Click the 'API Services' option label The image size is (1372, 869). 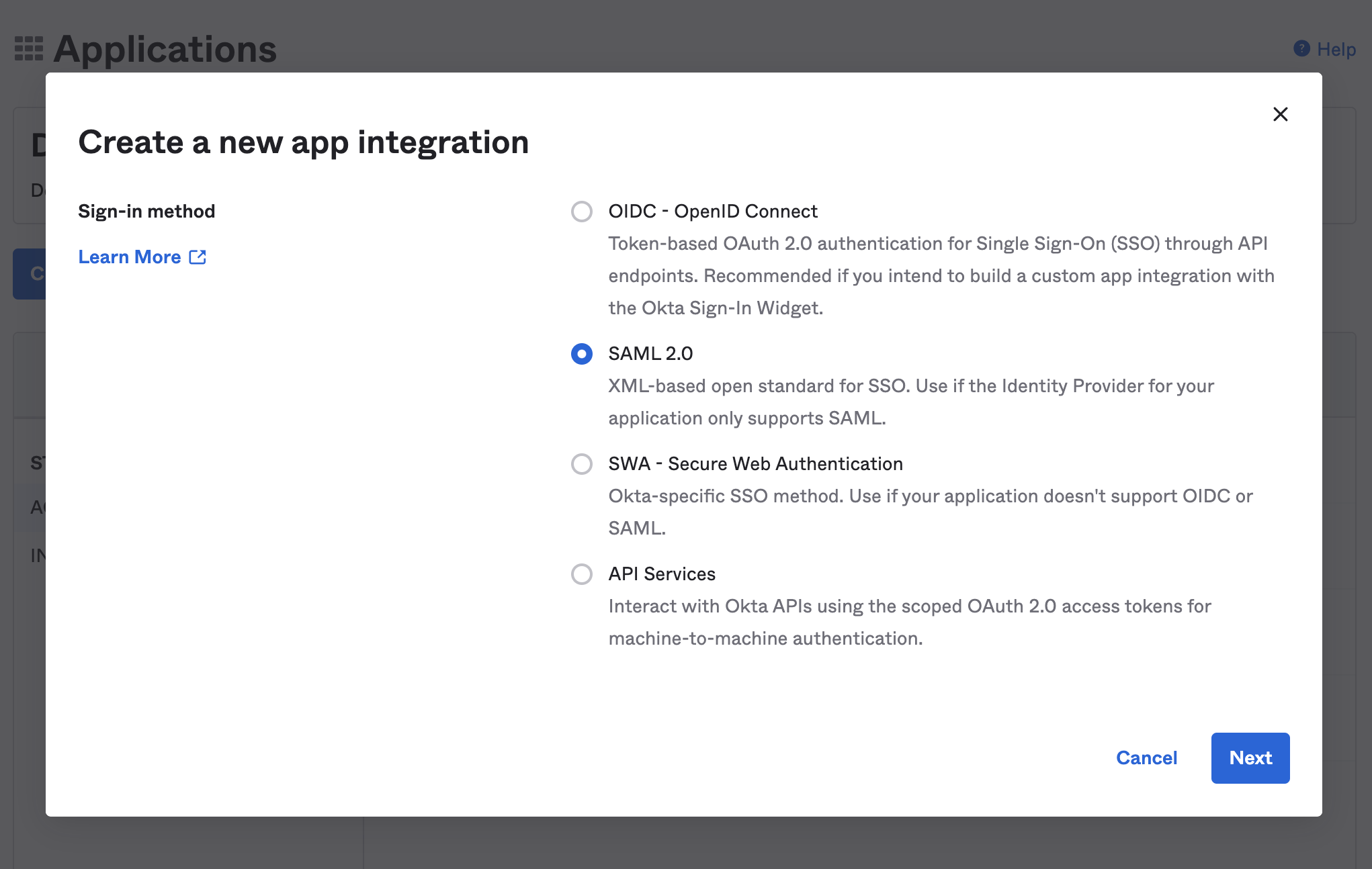click(x=662, y=574)
